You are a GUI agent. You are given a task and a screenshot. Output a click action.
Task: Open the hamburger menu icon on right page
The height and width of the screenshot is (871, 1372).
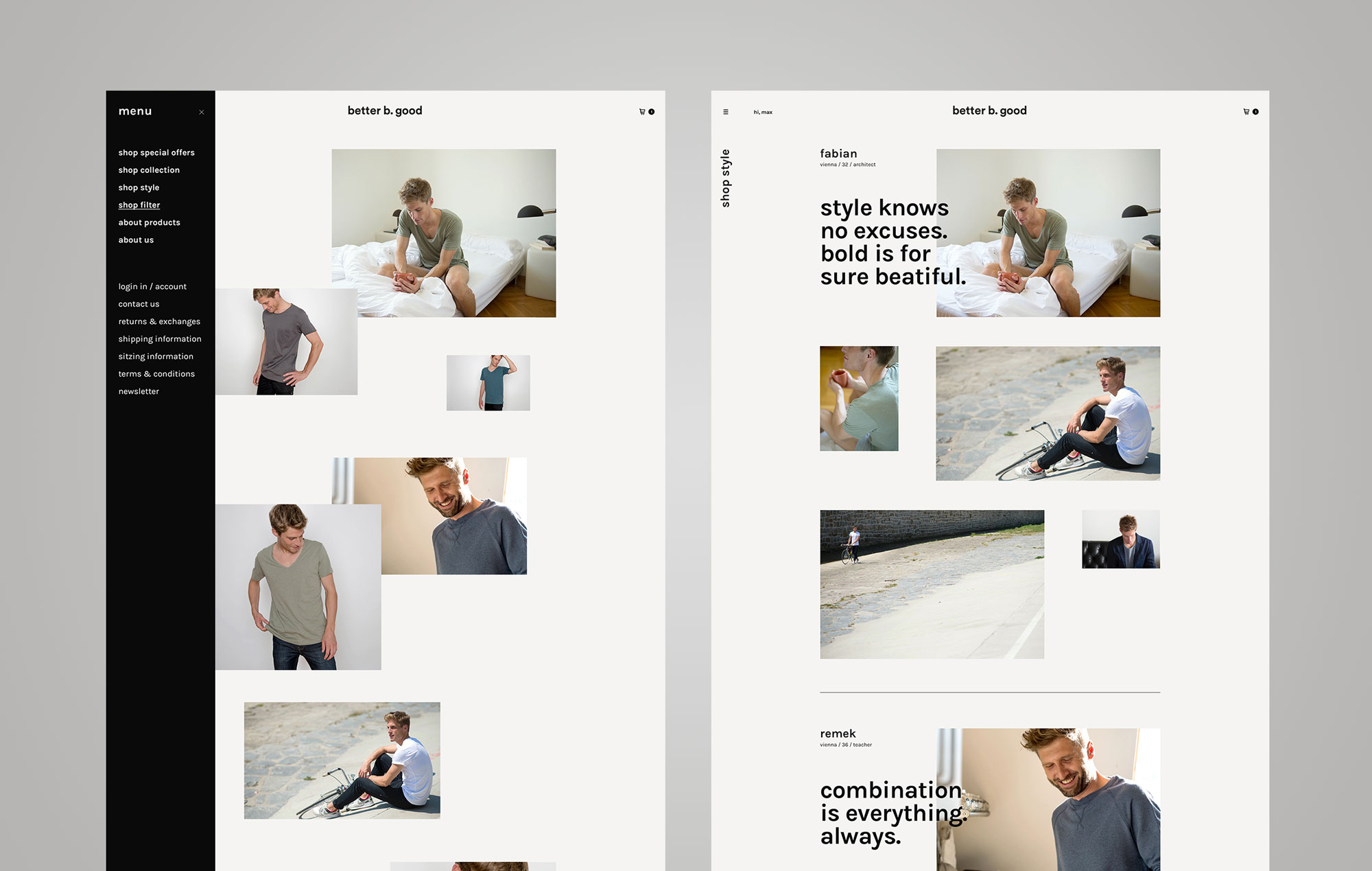726,112
